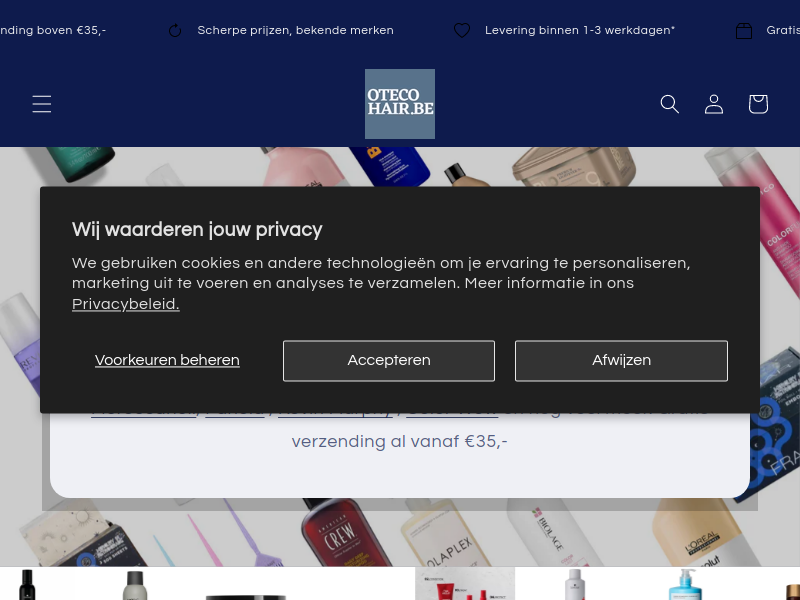Click the box icon beside Gratis text
This screenshot has width=800, height=600.
[744, 31]
